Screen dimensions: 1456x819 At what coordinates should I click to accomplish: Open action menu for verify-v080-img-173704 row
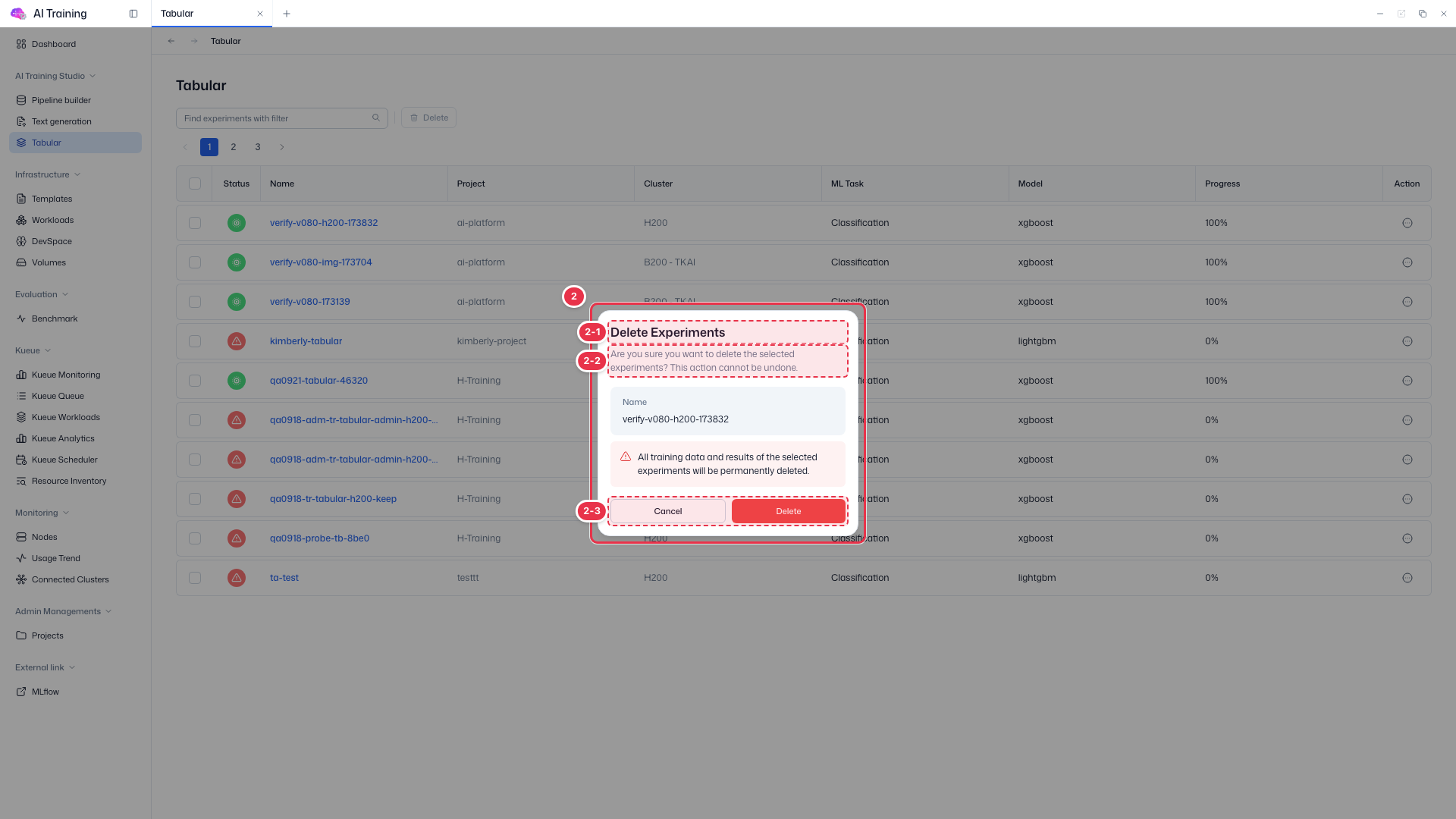pyautogui.click(x=1407, y=262)
